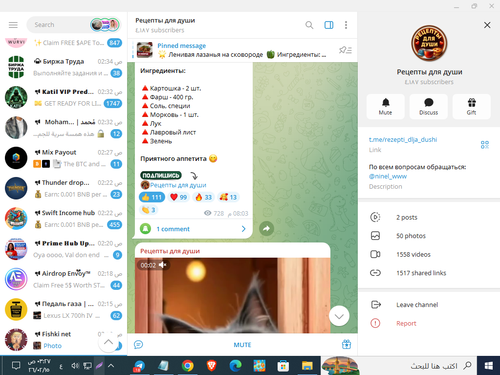Open Microsoft Store from taskbar
The image size is (500, 375).
[x=283, y=366]
